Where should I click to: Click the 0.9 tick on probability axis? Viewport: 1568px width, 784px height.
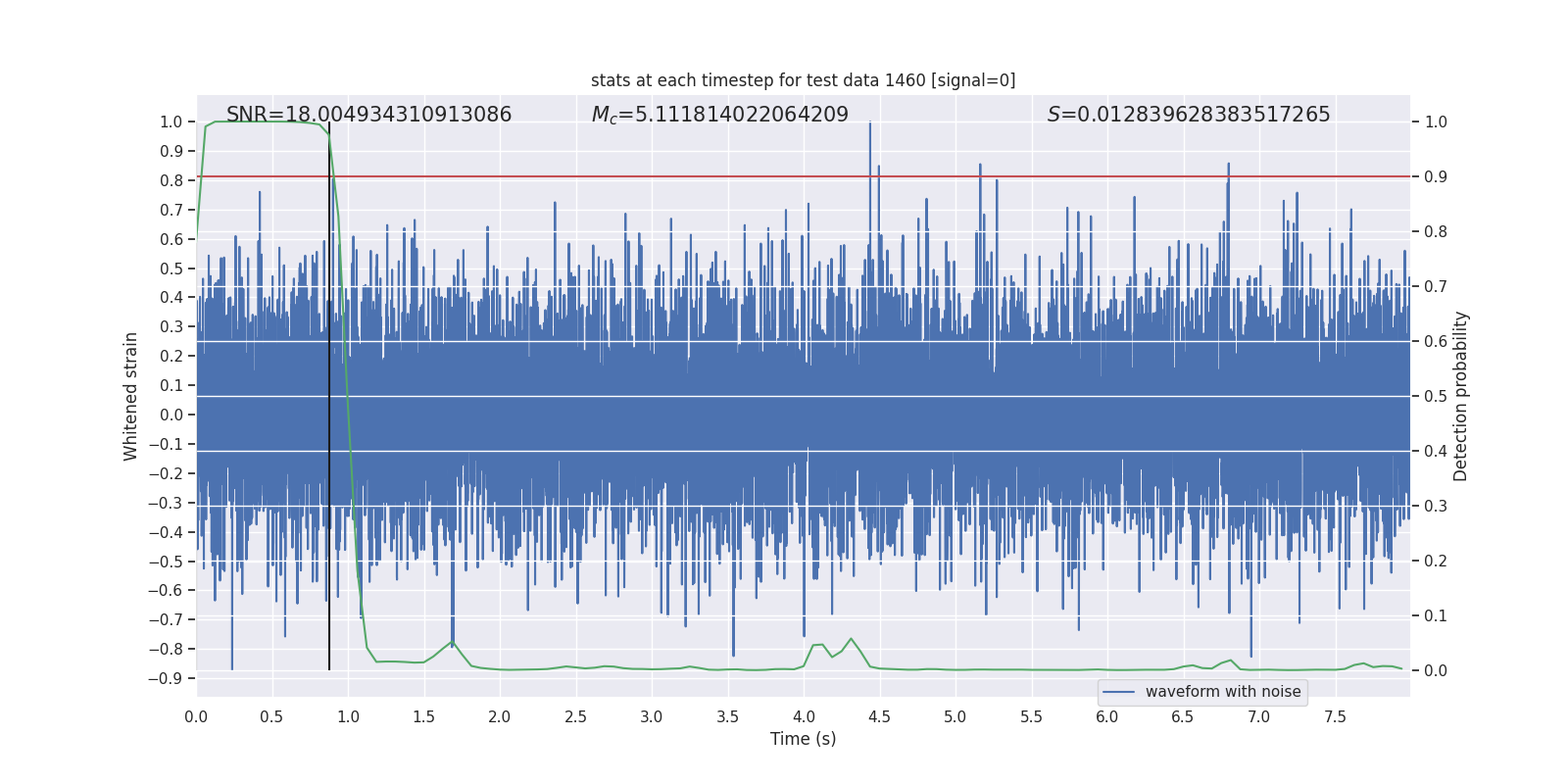[1436, 177]
